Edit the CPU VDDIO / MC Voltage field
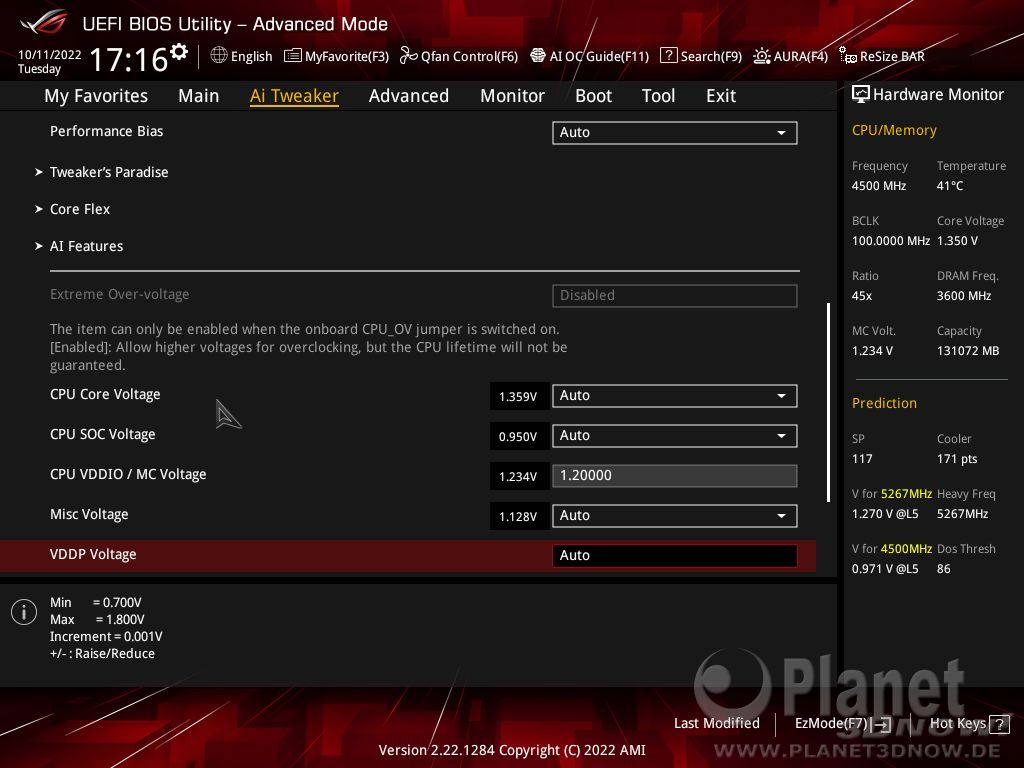 [x=675, y=475]
